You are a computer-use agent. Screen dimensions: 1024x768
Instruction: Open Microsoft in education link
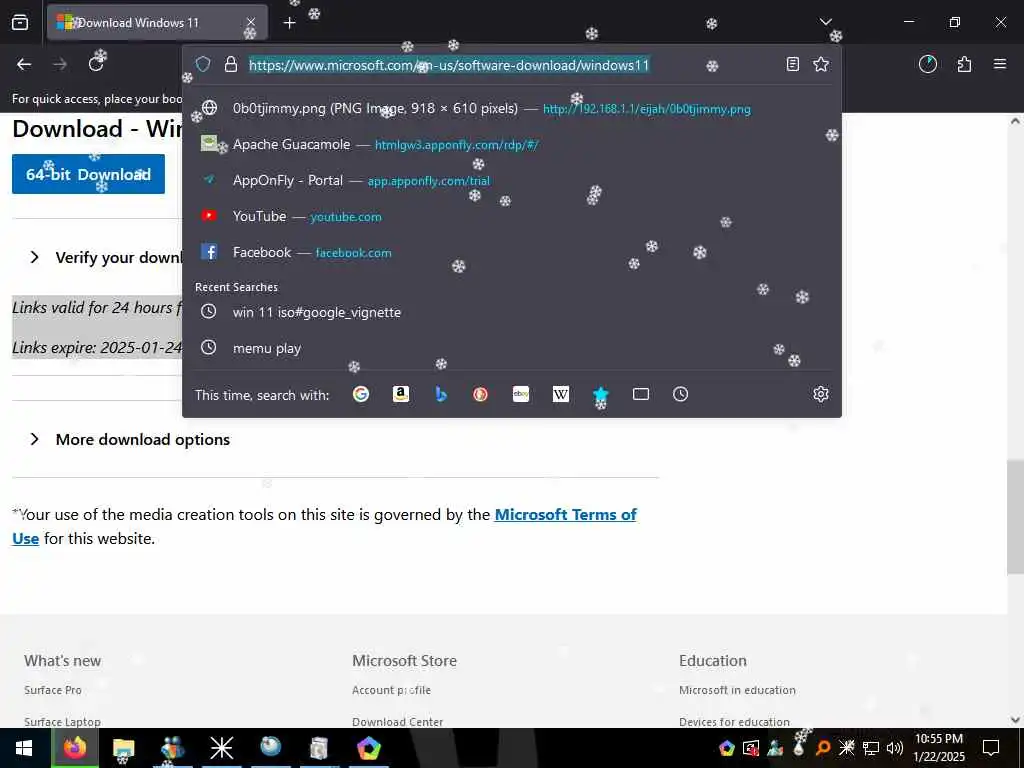(737, 690)
